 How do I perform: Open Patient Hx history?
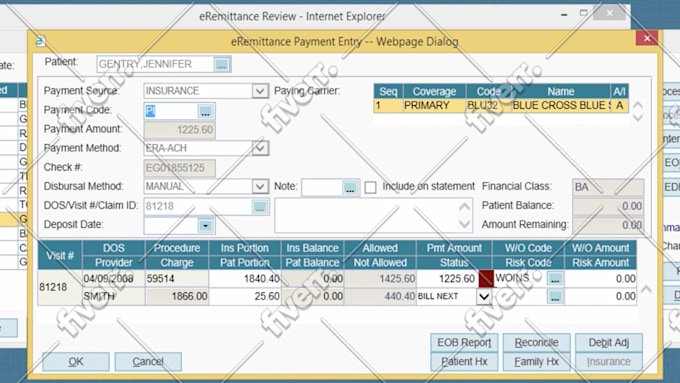464,361
